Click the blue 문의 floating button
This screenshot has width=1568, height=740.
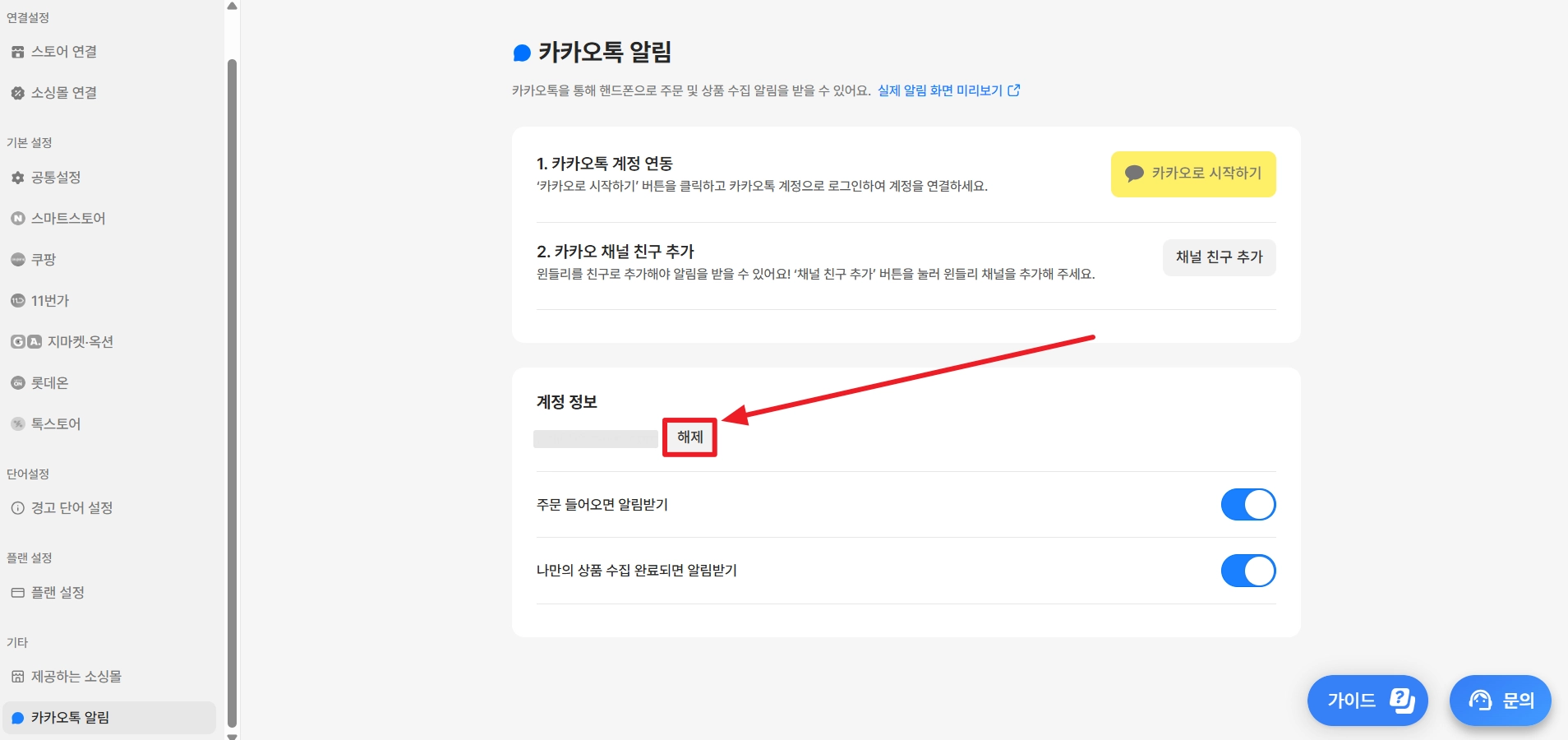click(1501, 701)
